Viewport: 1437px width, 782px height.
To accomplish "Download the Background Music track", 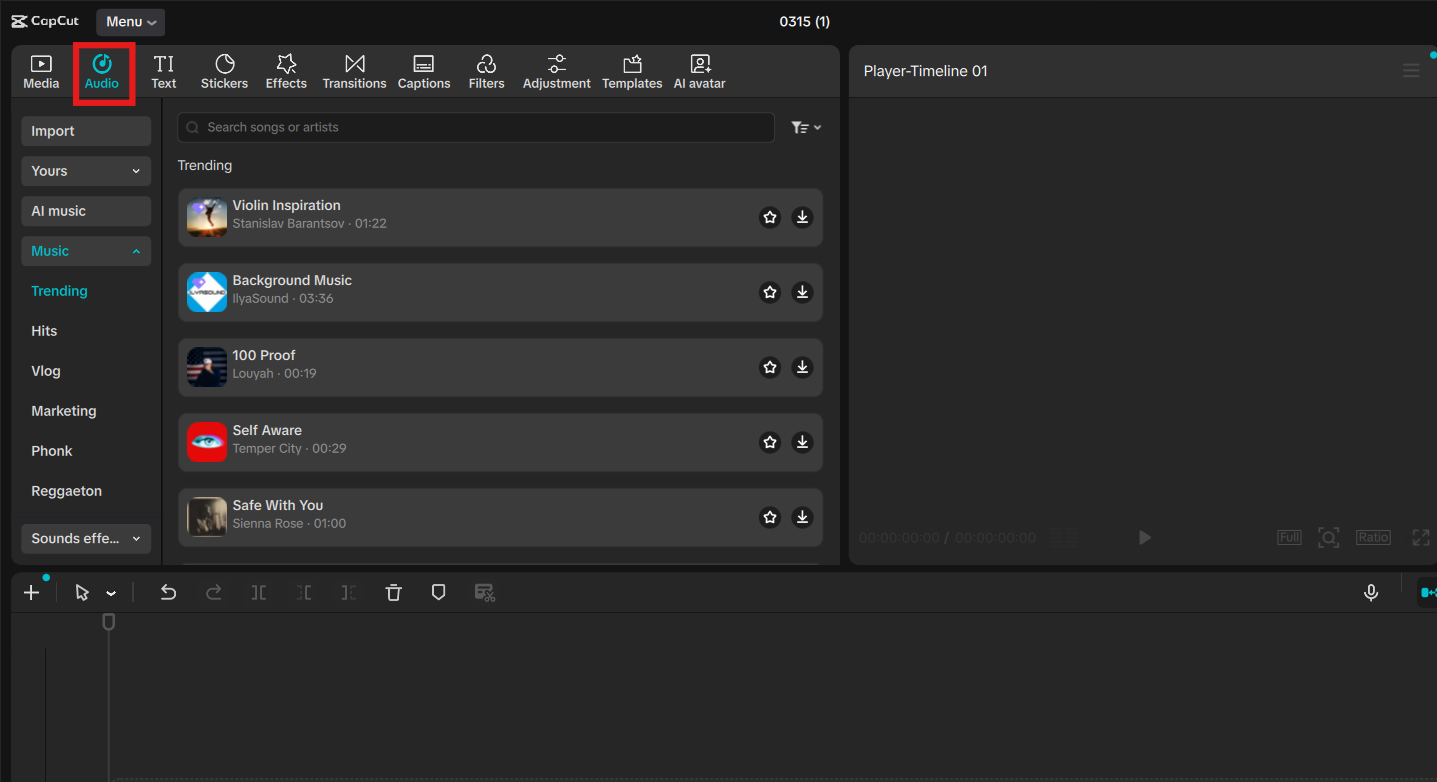I will tap(802, 292).
